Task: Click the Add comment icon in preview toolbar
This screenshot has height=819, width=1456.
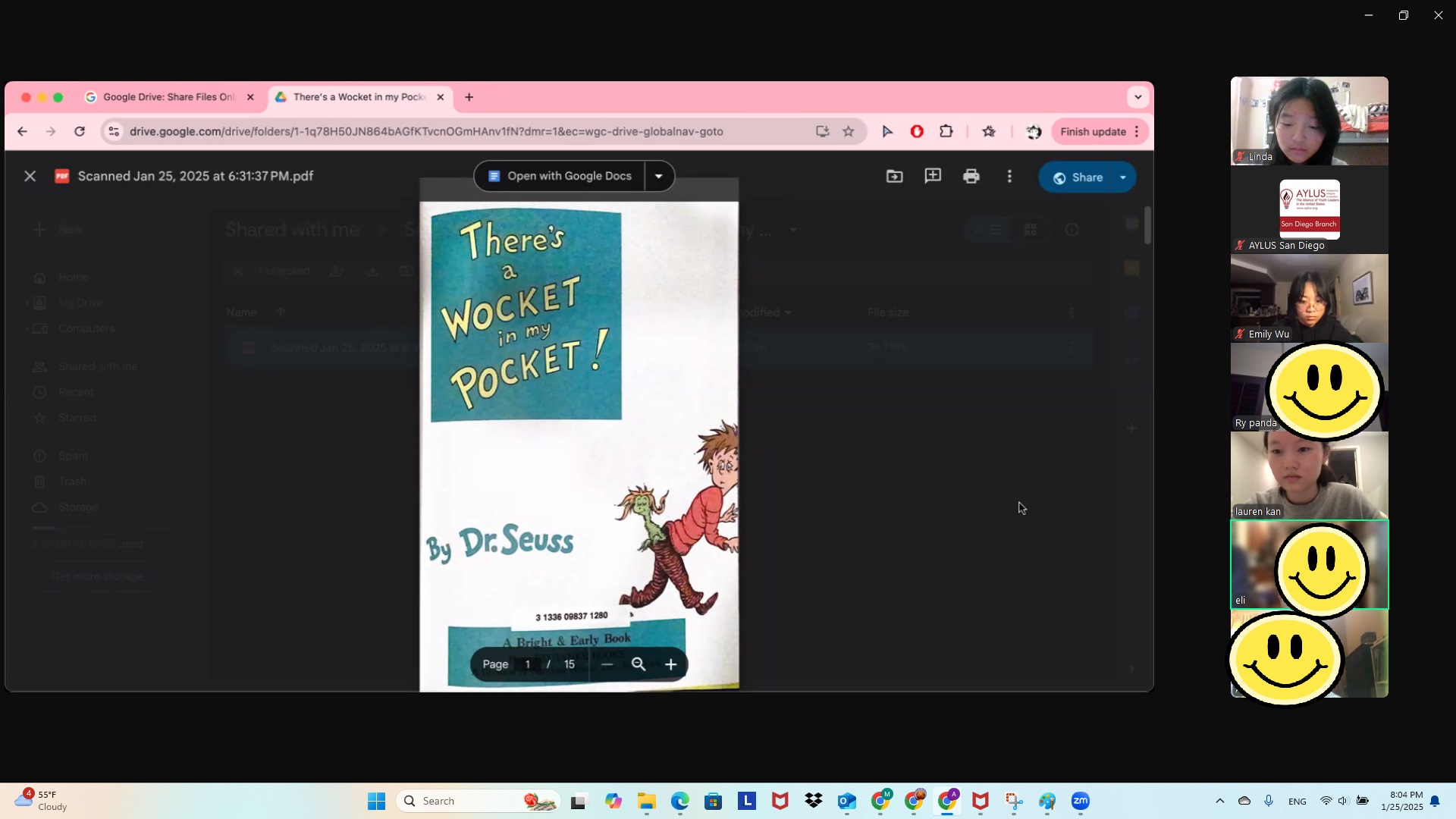Action: coord(933,176)
